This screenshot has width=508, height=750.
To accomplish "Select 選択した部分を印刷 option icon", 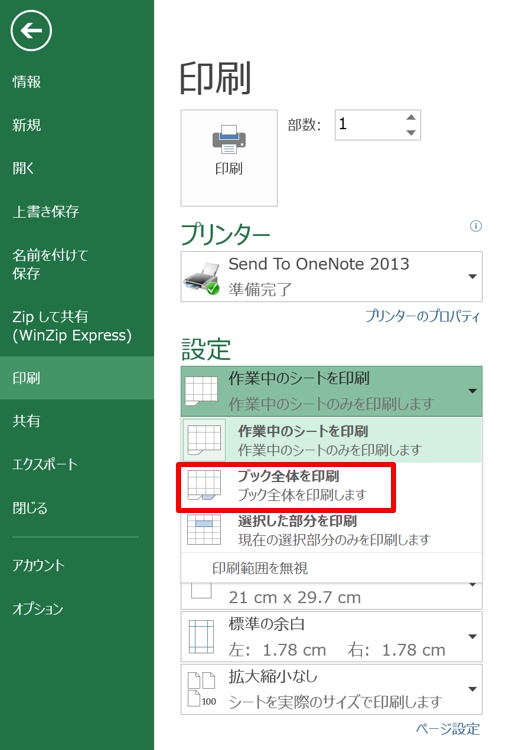I will click(x=204, y=529).
